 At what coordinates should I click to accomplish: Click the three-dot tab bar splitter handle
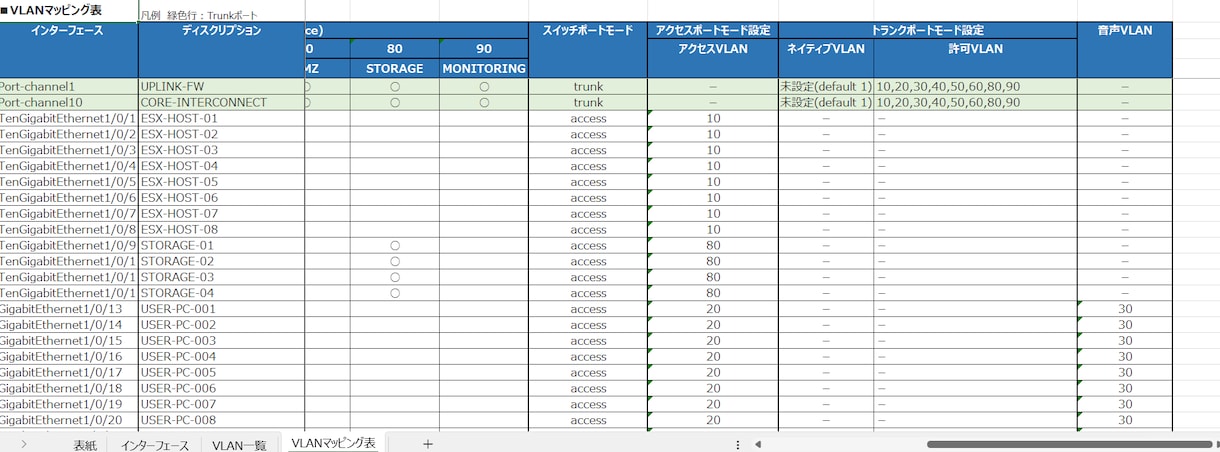click(x=738, y=444)
